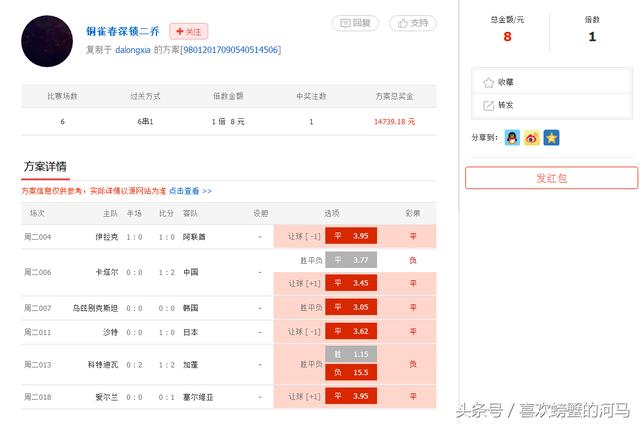Share to QQ via penguin icon
This screenshot has height=424, width=640.
click(x=512, y=138)
